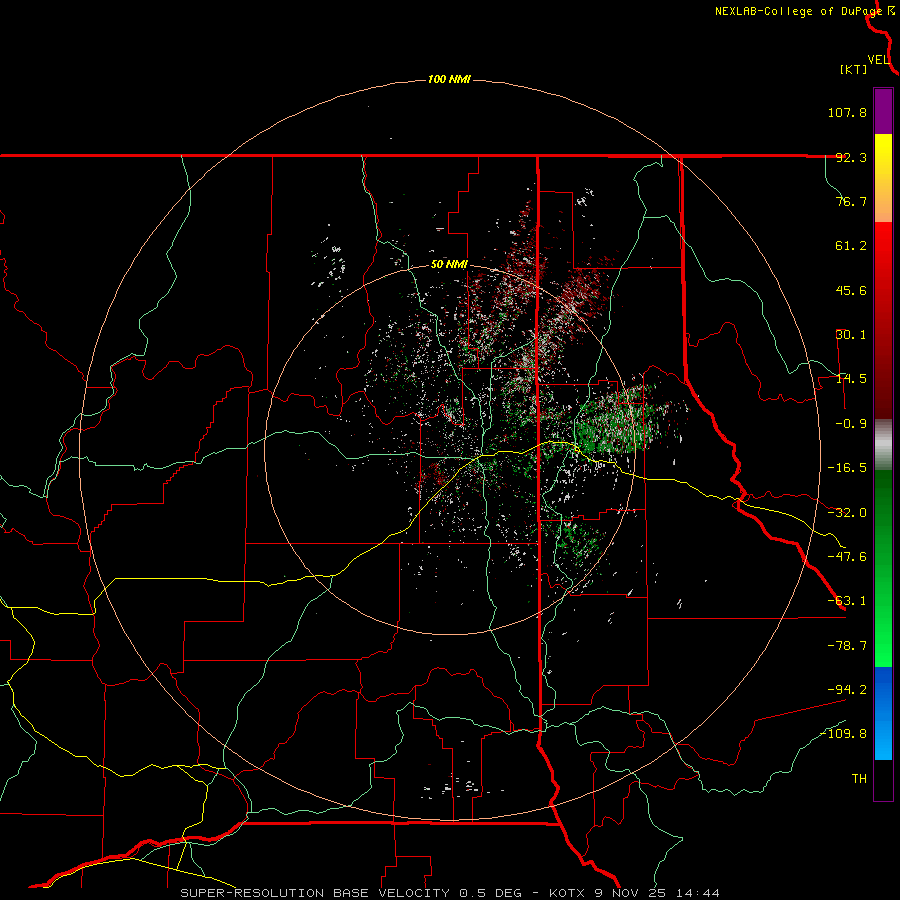Click the -32.0 legend value
The width and height of the screenshot is (900, 900).
coord(847,513)
